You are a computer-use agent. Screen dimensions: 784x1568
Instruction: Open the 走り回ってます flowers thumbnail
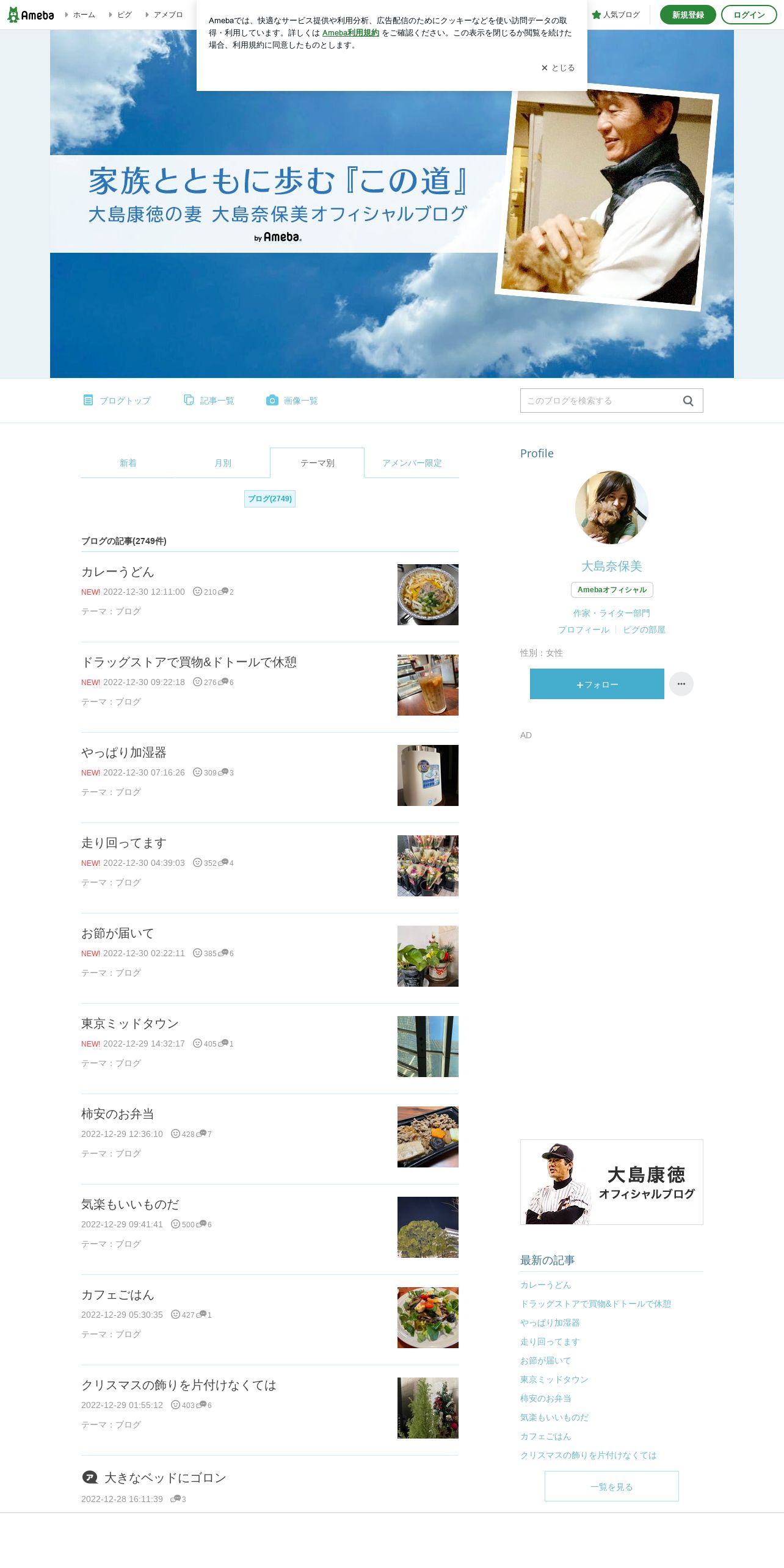pos(428,866)
